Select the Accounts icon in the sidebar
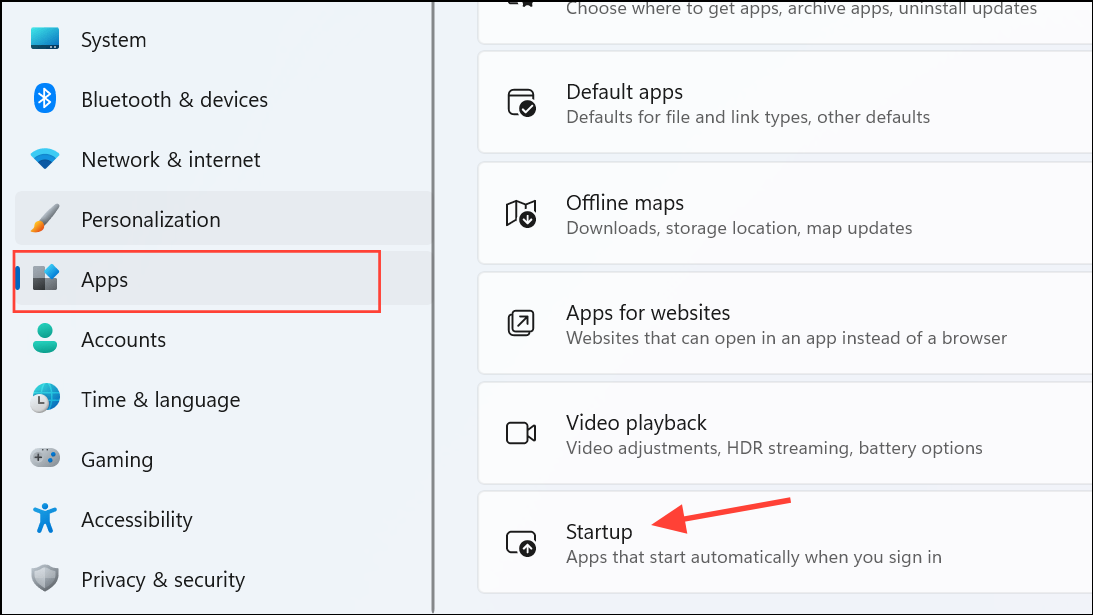The width and height of the screenshot is (1093, 615). 44,339
